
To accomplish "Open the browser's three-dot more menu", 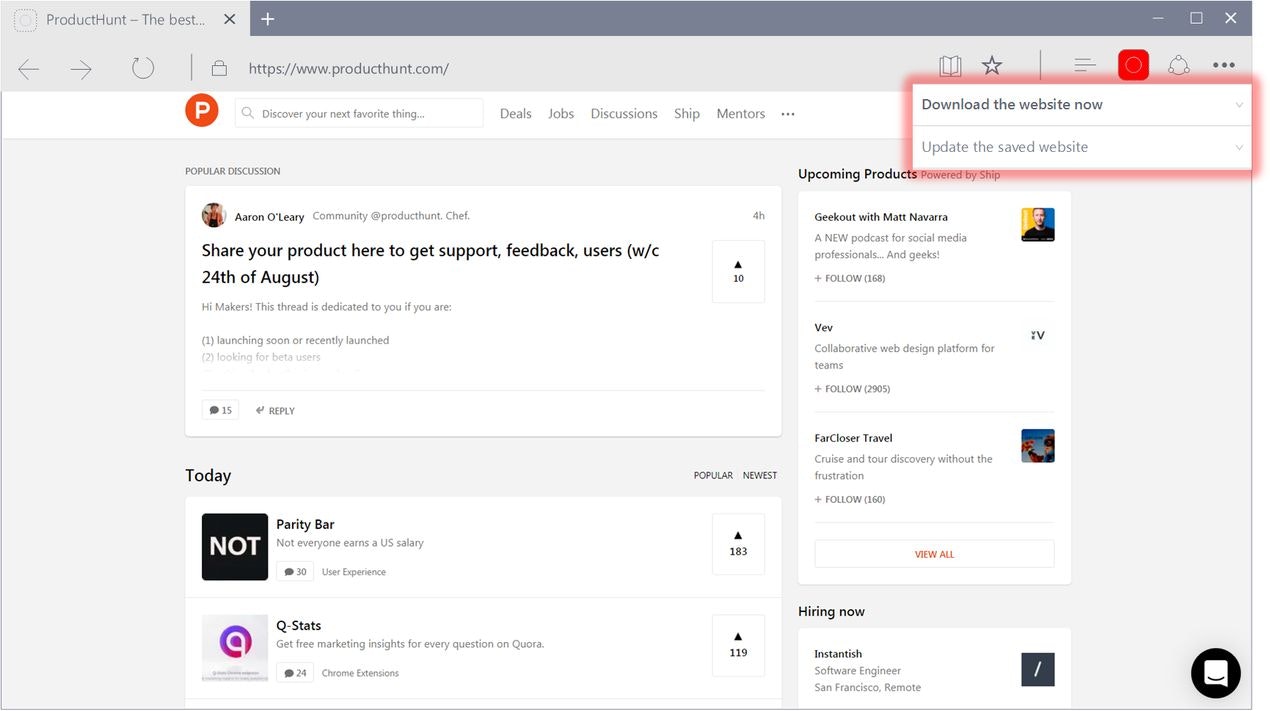I will coord(1224,66).
